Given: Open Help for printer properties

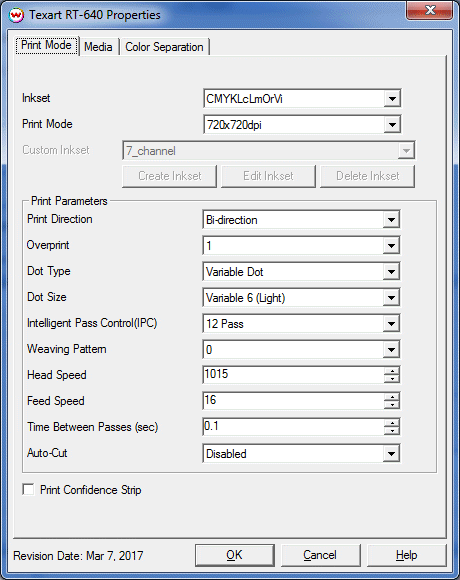Looking at the screenshot, I should tap(407, 555).
